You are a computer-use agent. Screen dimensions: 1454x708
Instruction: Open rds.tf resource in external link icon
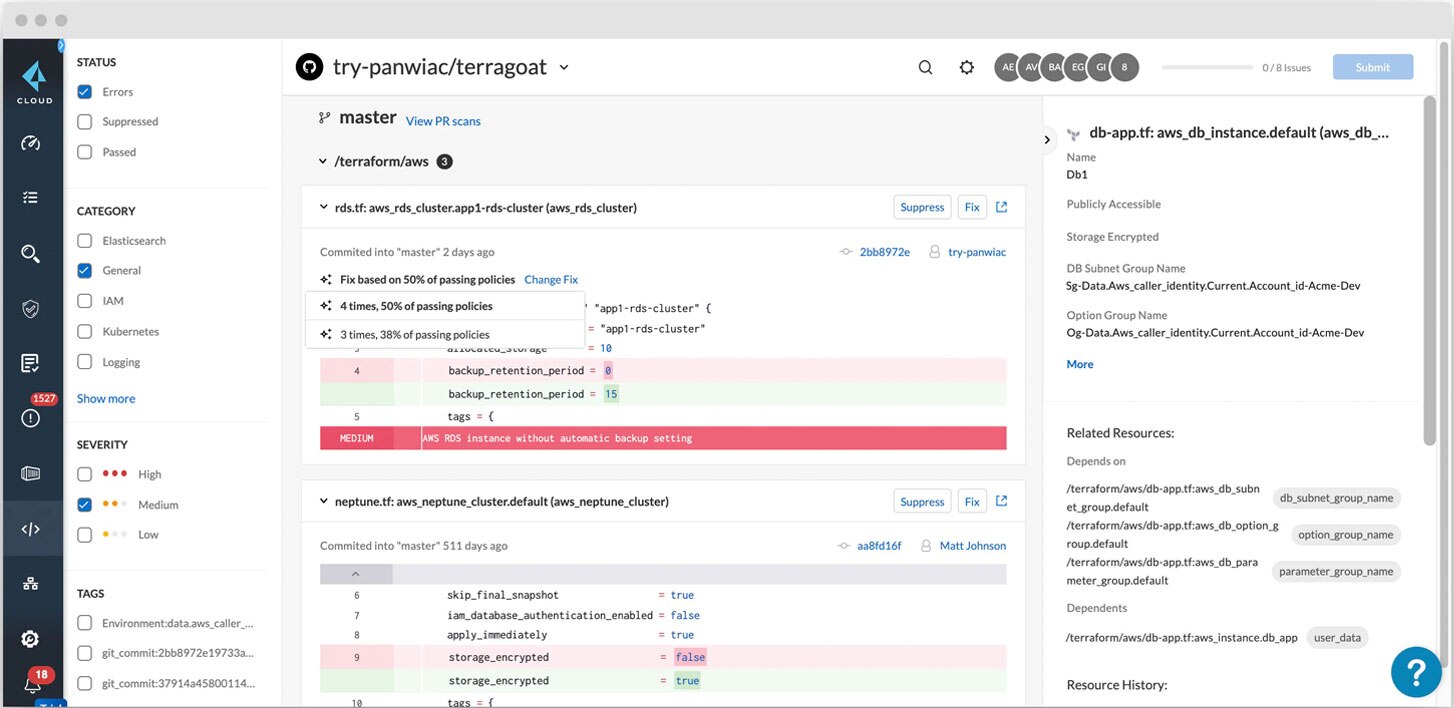pos(1002,207)
